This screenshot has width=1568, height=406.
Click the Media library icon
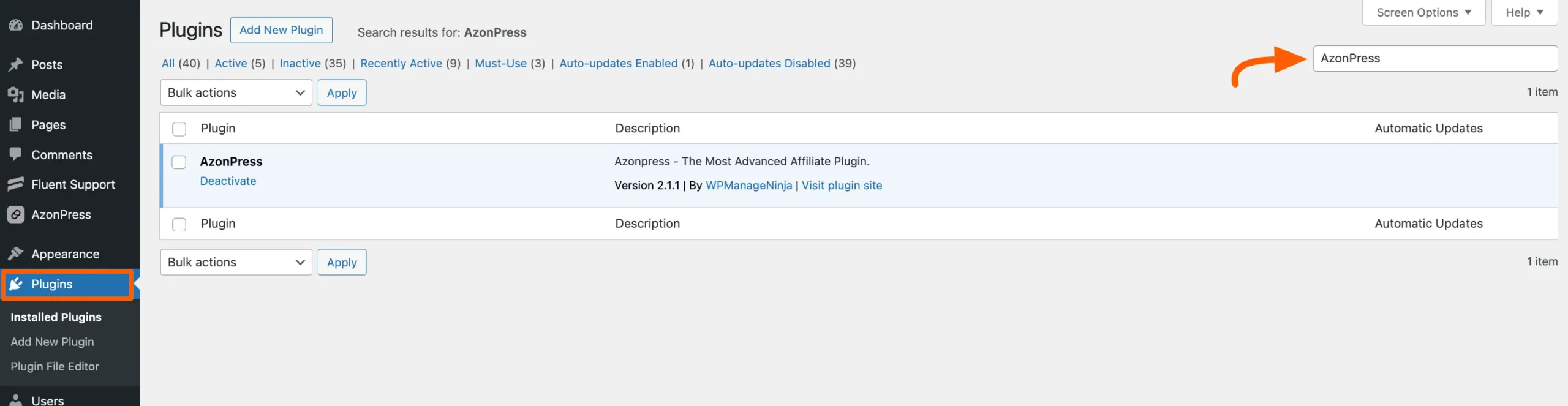click(x=15, y=94)
